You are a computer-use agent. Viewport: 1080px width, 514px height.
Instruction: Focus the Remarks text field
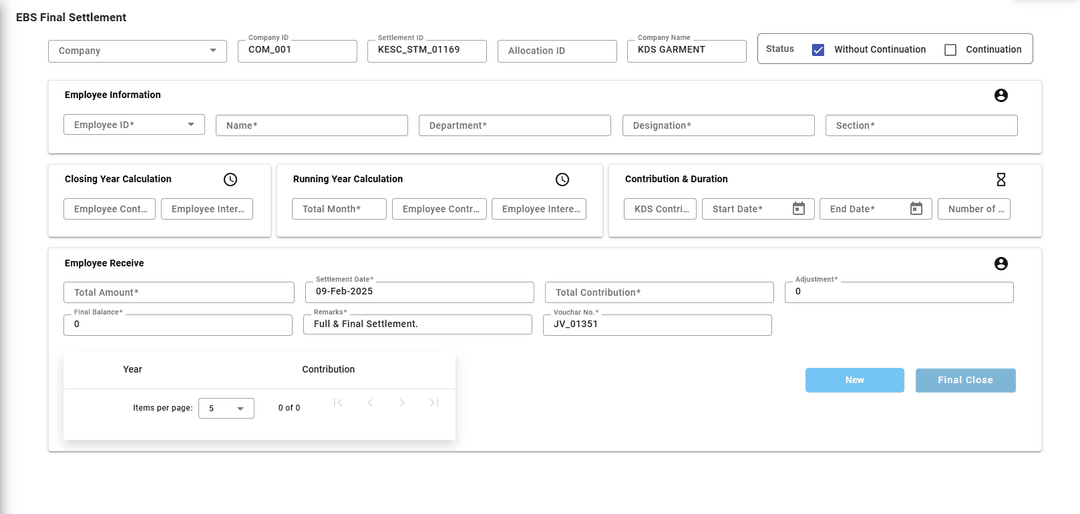[x=417, y=325]
